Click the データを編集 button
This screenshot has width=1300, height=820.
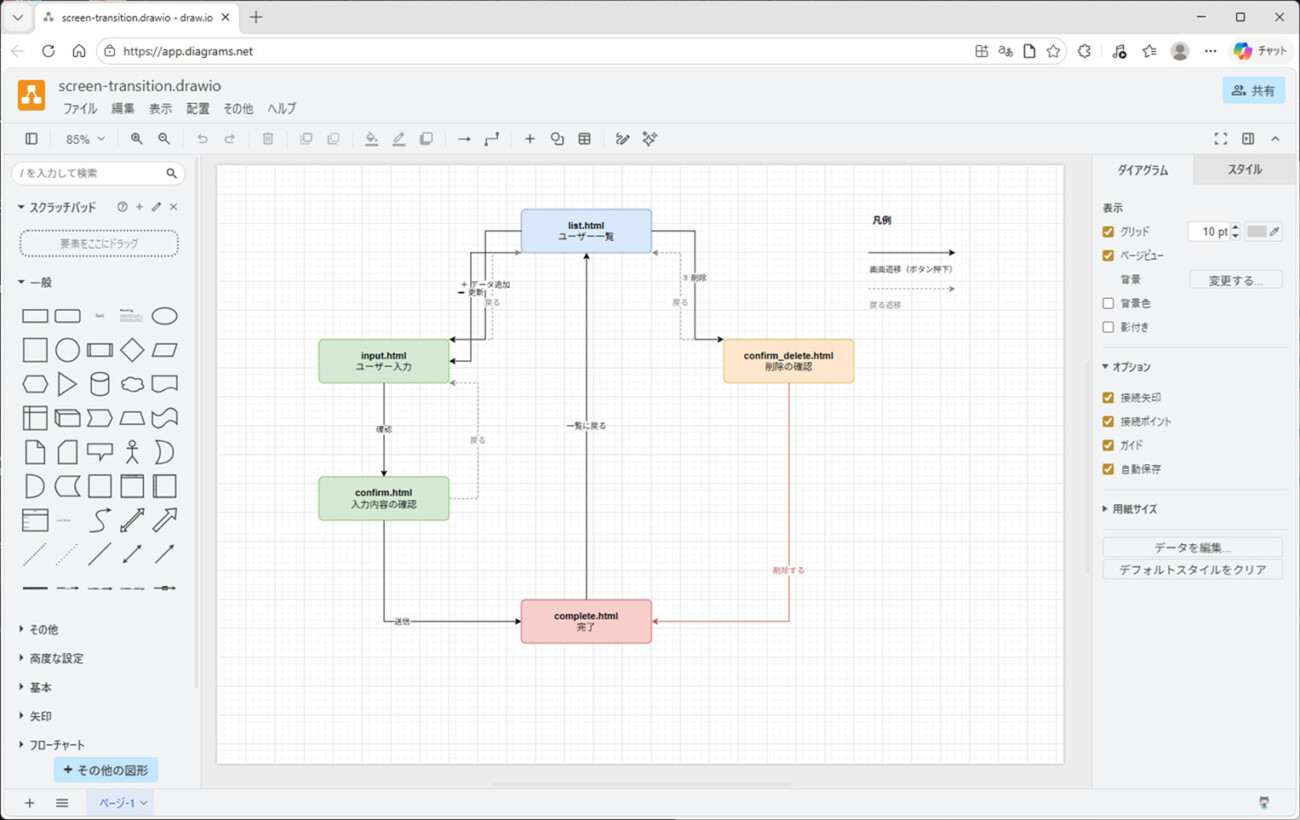coord(1192,547)
